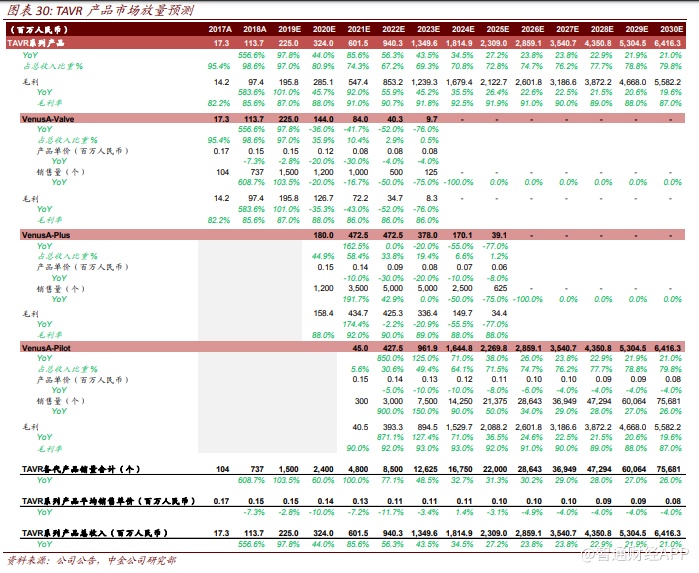Screen dimensions: 699x573
Task: Click the 2018A column header
Action: coord(255,29)
